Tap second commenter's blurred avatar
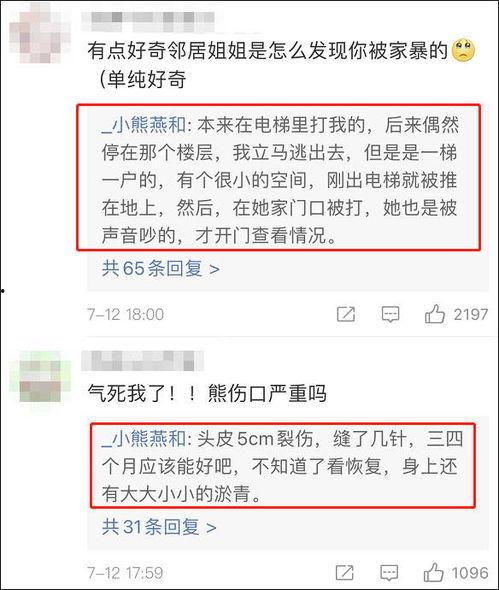The width and height of the screenshot is (499, 590). click(40, 378)
